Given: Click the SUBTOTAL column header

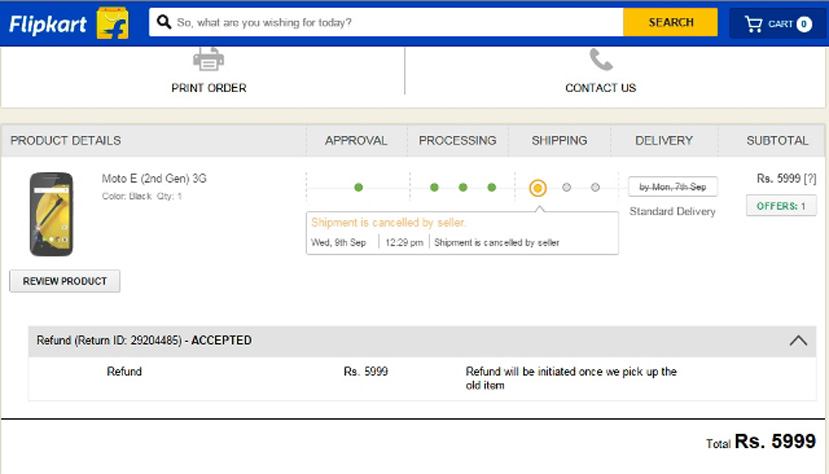Looking at the screenshot, I should [x=777, y=141].
